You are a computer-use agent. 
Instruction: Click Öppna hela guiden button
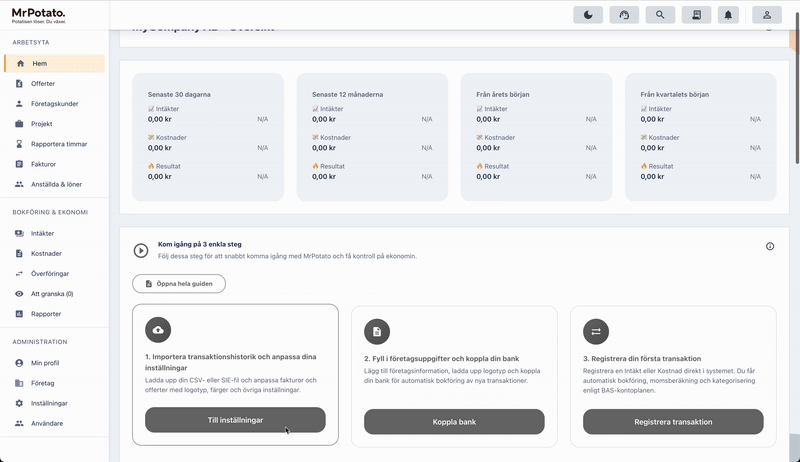coord(179,284)
